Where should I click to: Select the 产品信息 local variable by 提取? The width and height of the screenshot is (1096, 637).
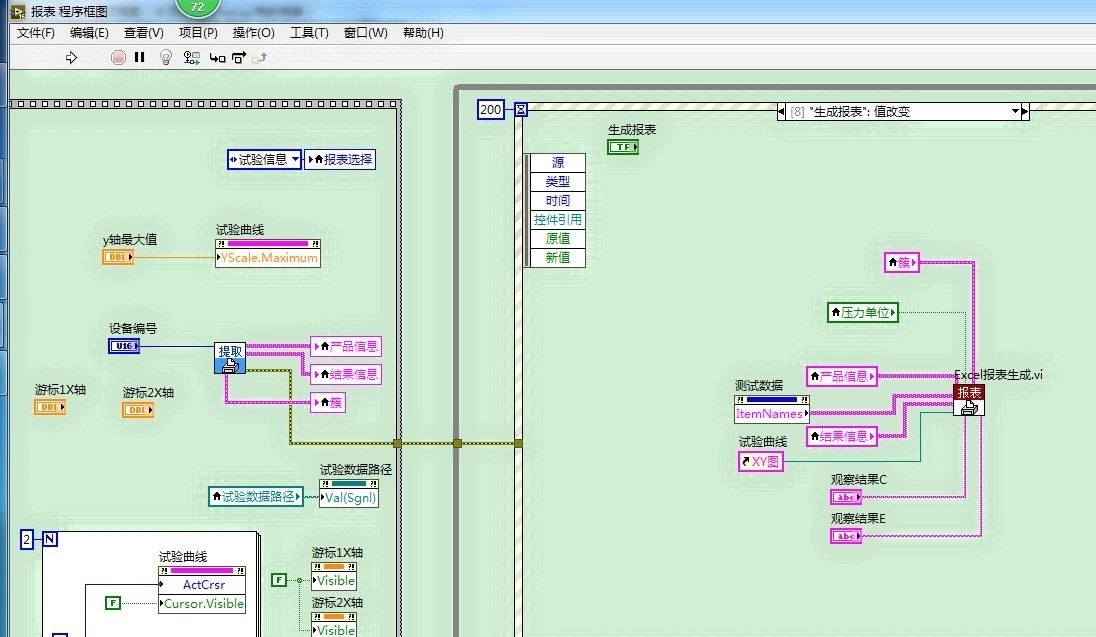click(x=346, y=346)
